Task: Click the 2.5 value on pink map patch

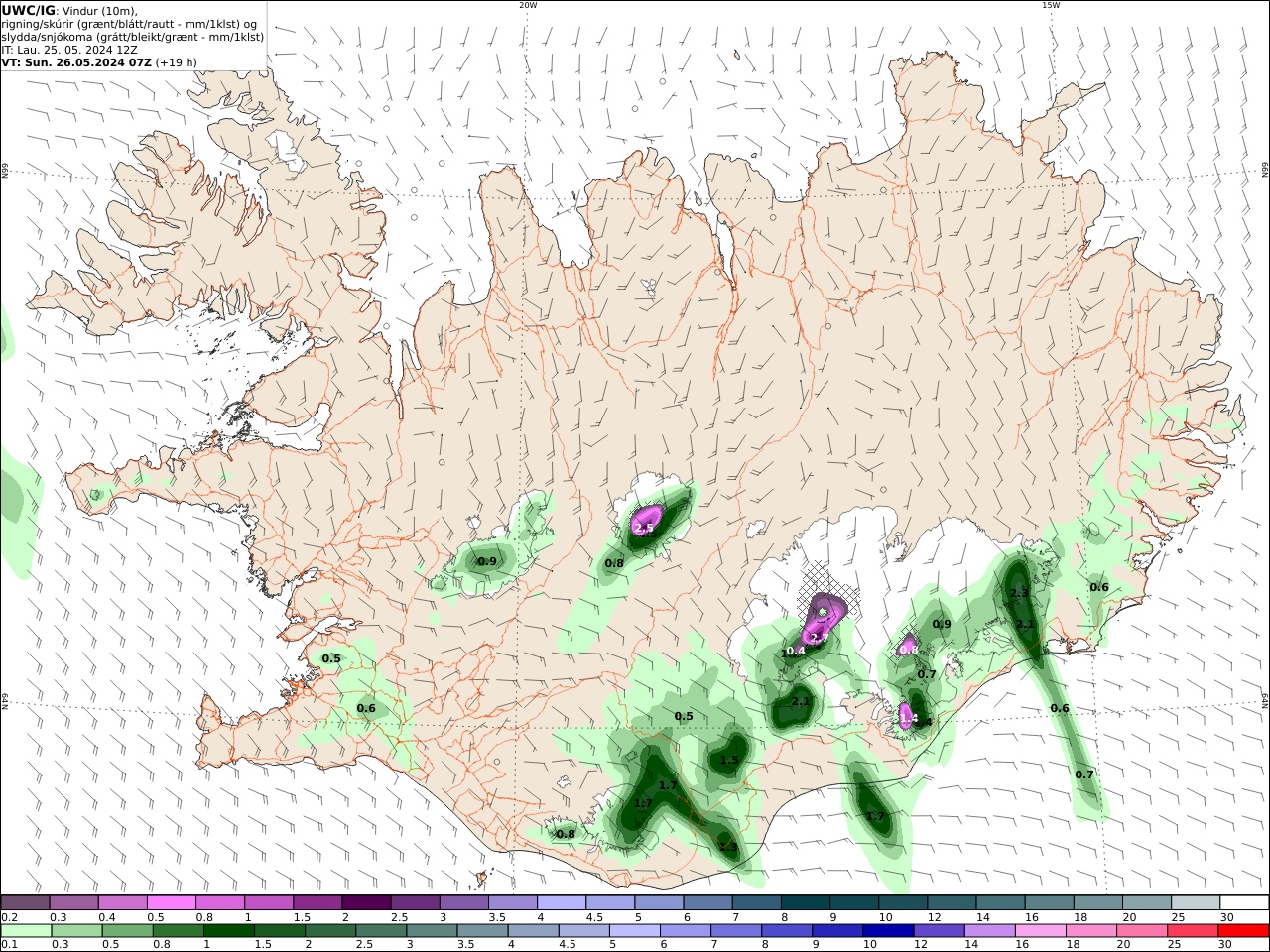Action: point(644,528)
